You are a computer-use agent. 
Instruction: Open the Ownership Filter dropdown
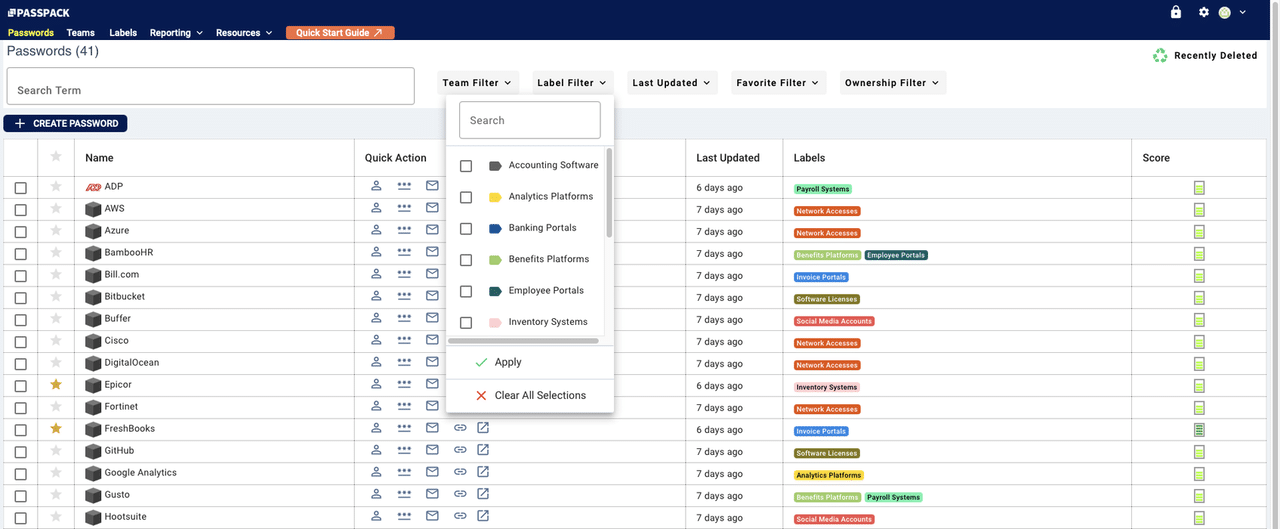[892, 83]
